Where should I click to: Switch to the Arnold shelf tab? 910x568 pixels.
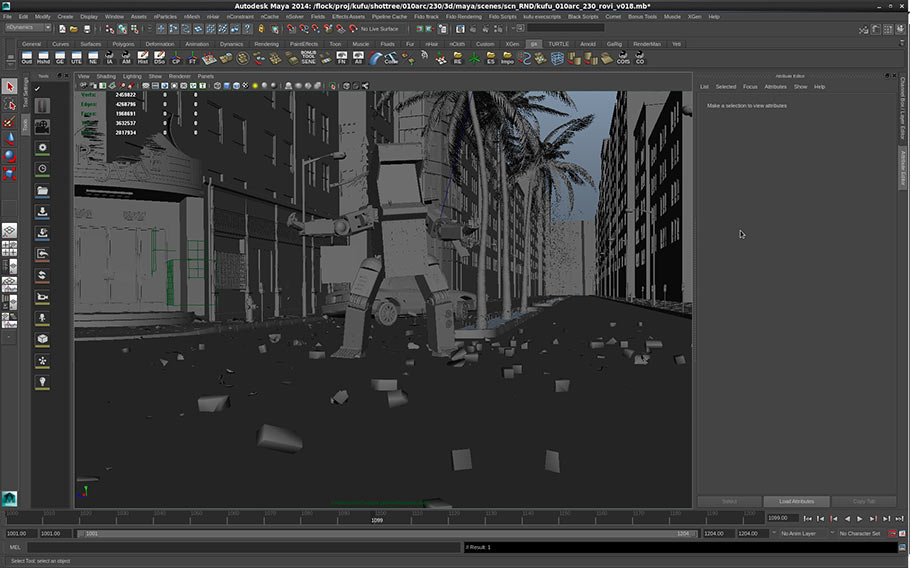tap(587, 44)
